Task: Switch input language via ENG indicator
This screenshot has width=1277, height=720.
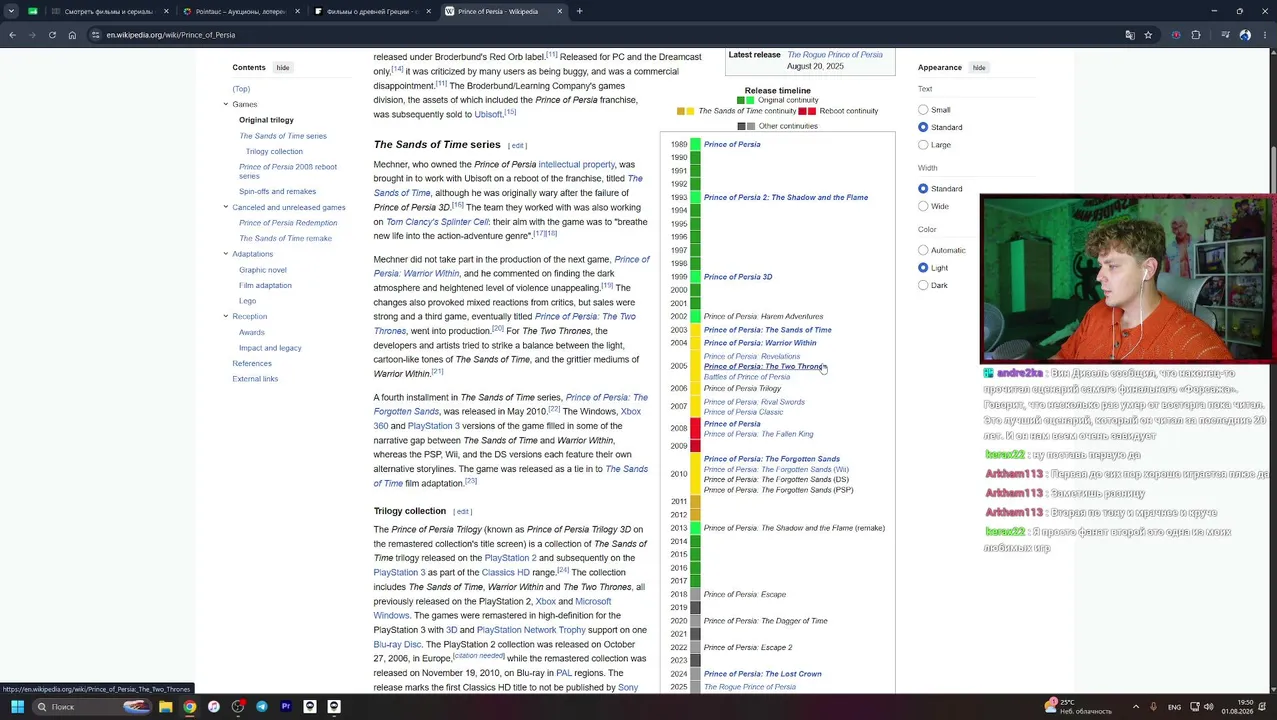Action: tap(1174, 707)
